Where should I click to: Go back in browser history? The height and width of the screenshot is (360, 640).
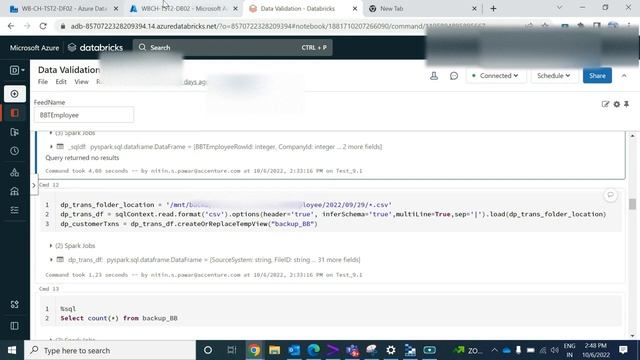11,26
